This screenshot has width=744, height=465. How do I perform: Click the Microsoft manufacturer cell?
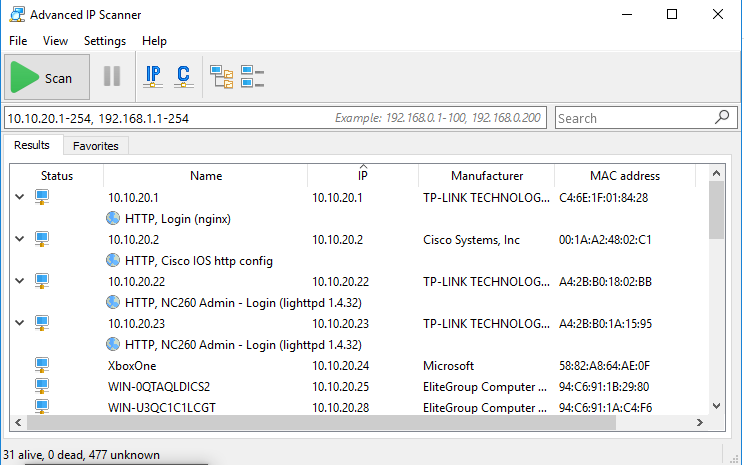point(448,365)
